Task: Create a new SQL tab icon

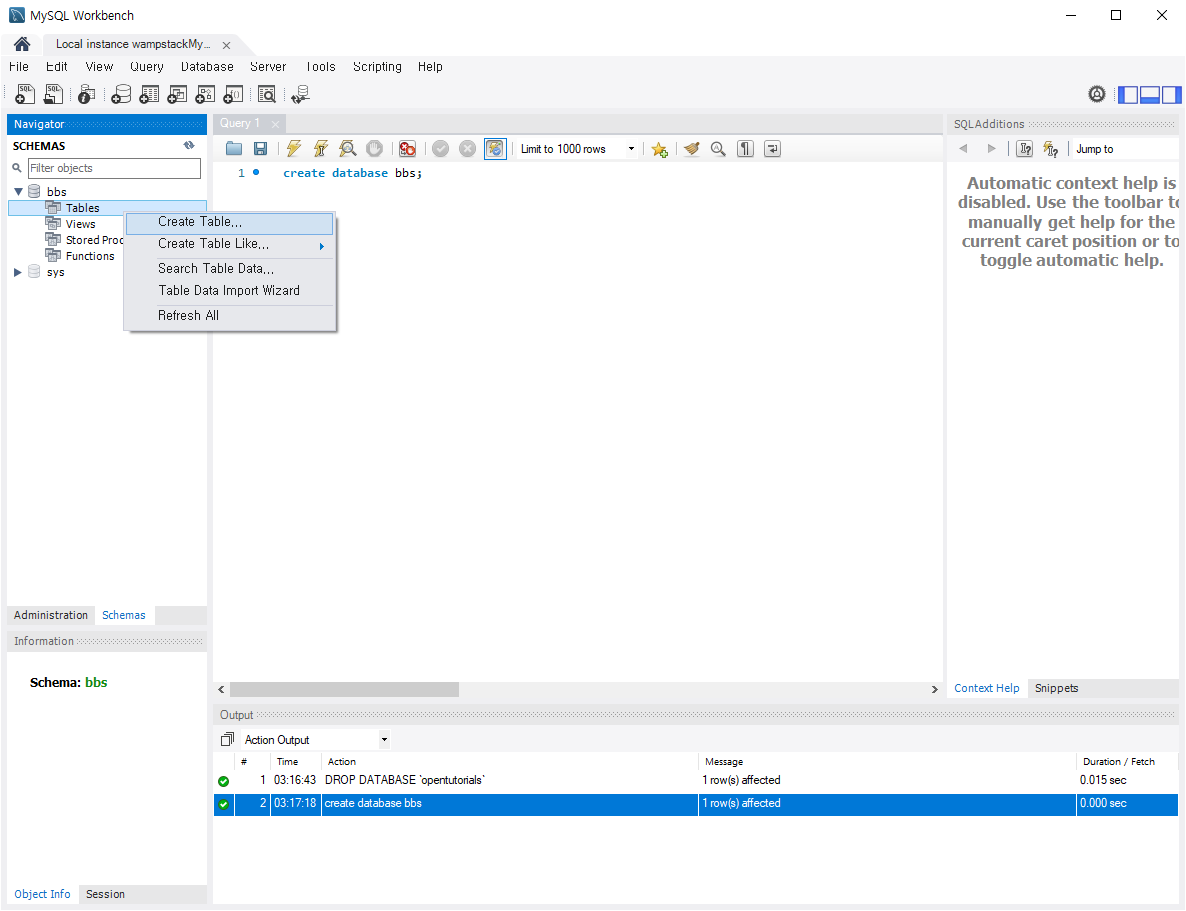Action: point(25,94)
